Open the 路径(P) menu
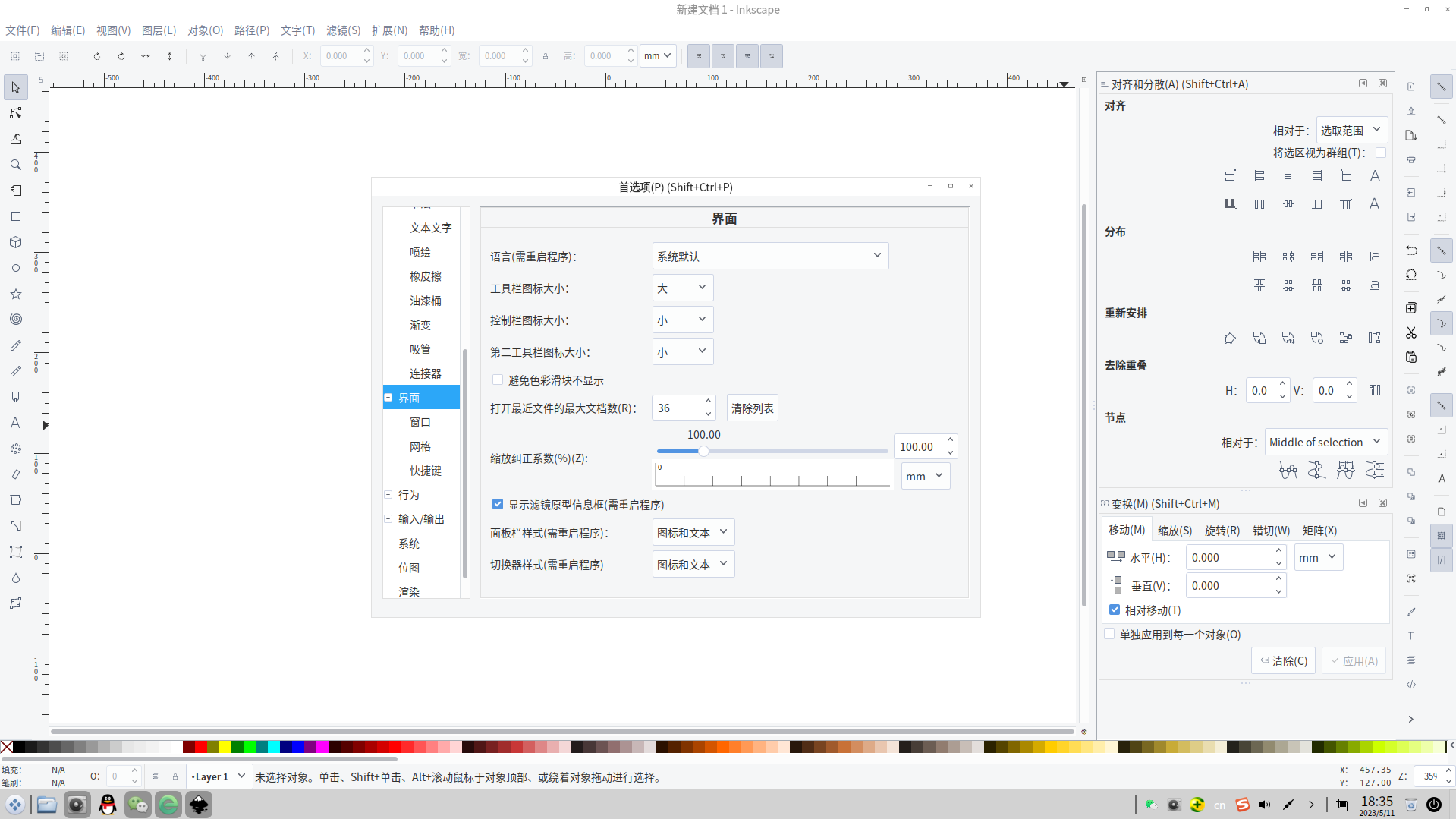 click(x=252, y=30)
